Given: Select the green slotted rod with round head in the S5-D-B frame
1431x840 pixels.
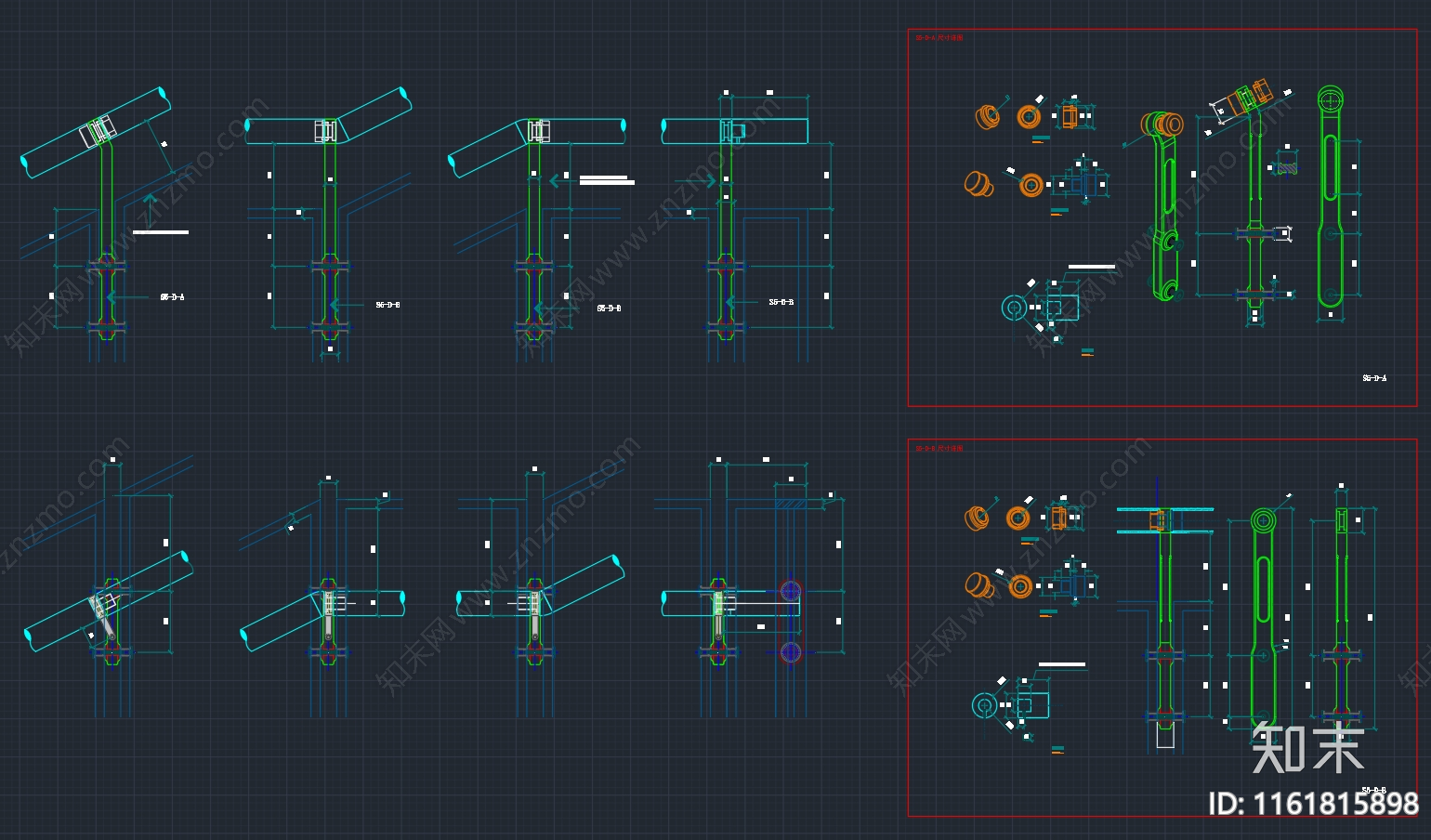Looking at the screenshot, I should 1263,618.
